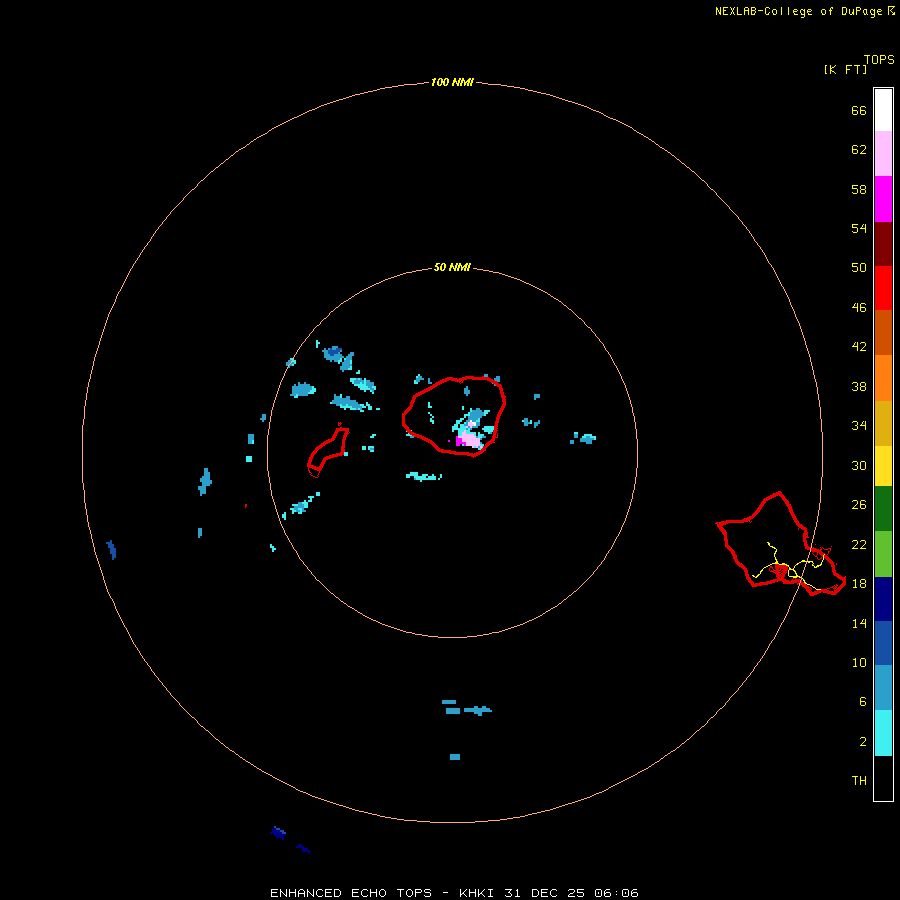Click the 50 NMI range ring label
Screen dimensions: 900x900
452,267
